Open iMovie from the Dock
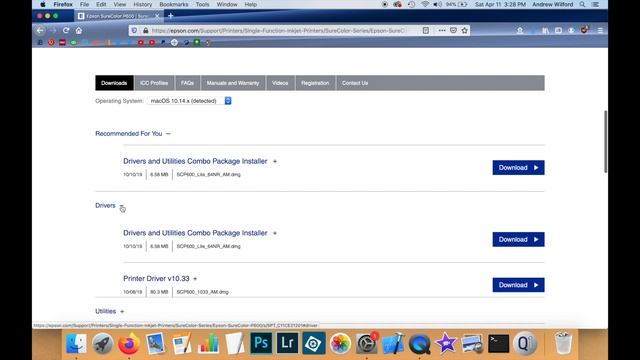Screen dimensions: 640x360 (x=446, y=343)
